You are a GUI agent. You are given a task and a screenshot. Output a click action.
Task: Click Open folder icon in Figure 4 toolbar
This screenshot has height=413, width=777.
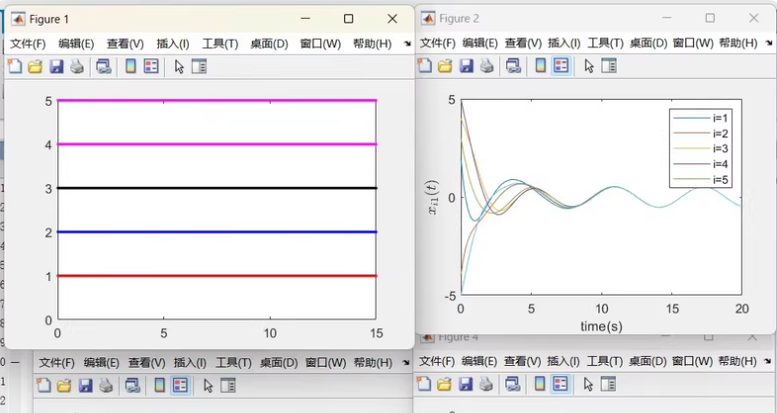[x=444, y=384]
